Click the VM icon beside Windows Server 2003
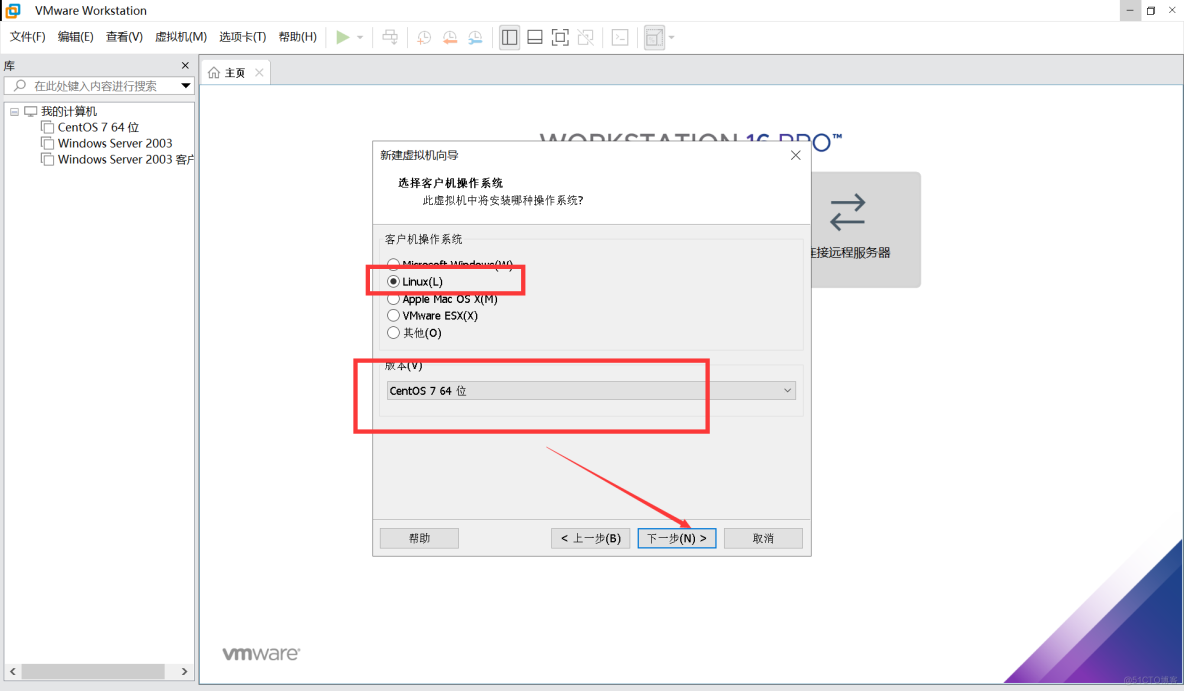 point(48,143)
